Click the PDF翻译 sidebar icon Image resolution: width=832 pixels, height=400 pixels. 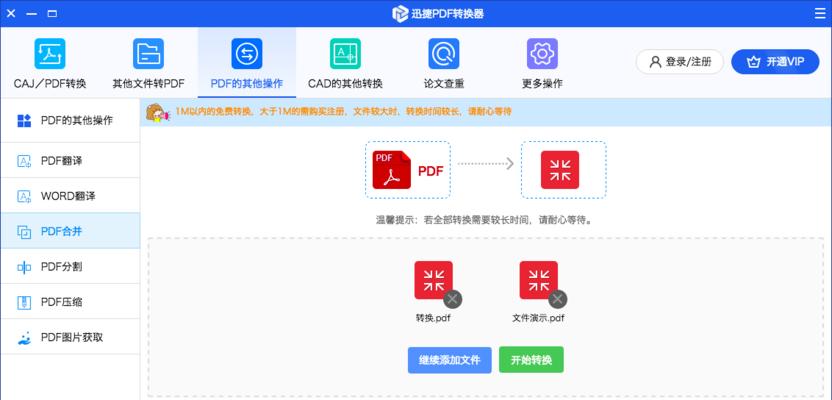pos(24,161)
